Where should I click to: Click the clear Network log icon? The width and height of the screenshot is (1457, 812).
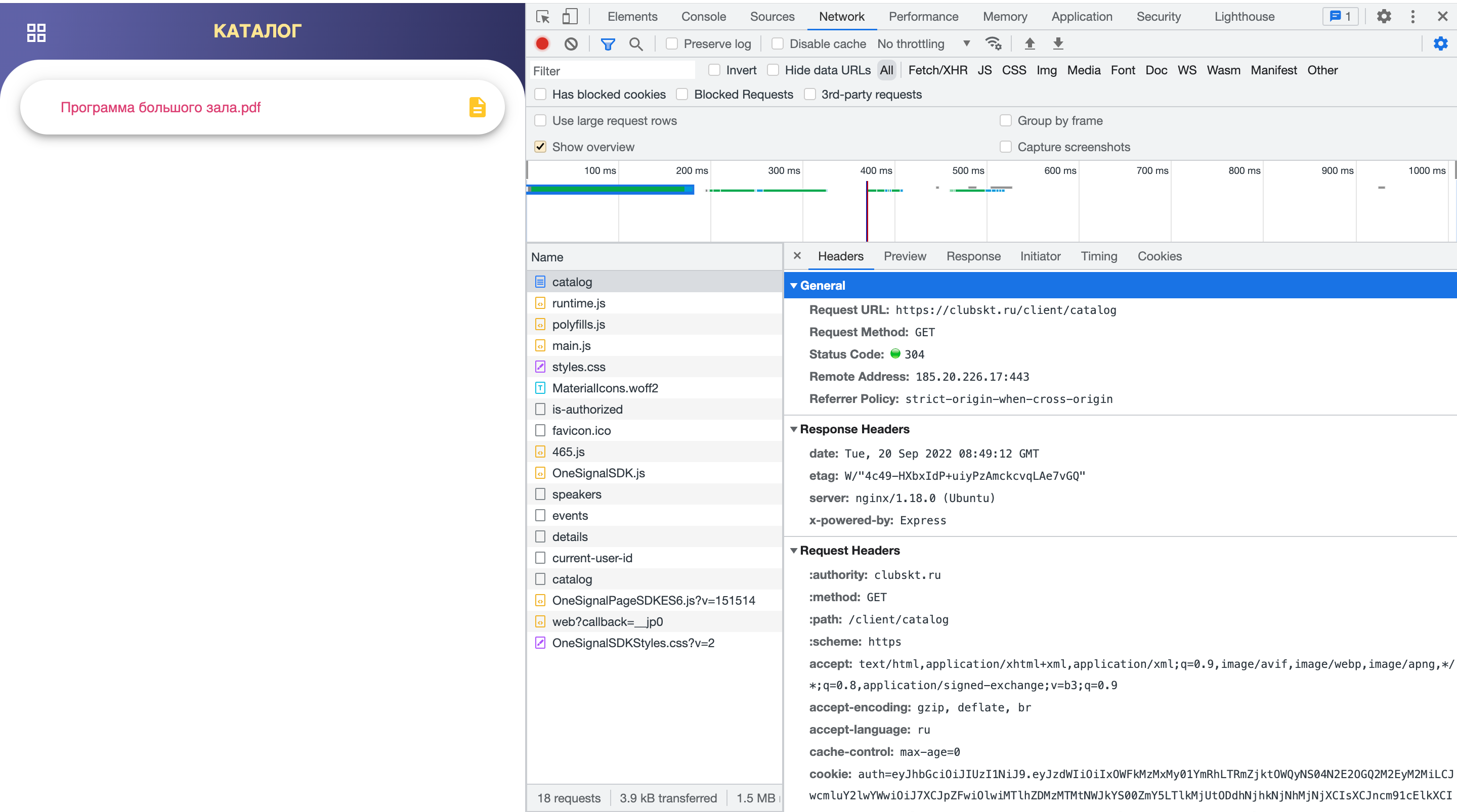pyautogui.click(x=570, y=43)
